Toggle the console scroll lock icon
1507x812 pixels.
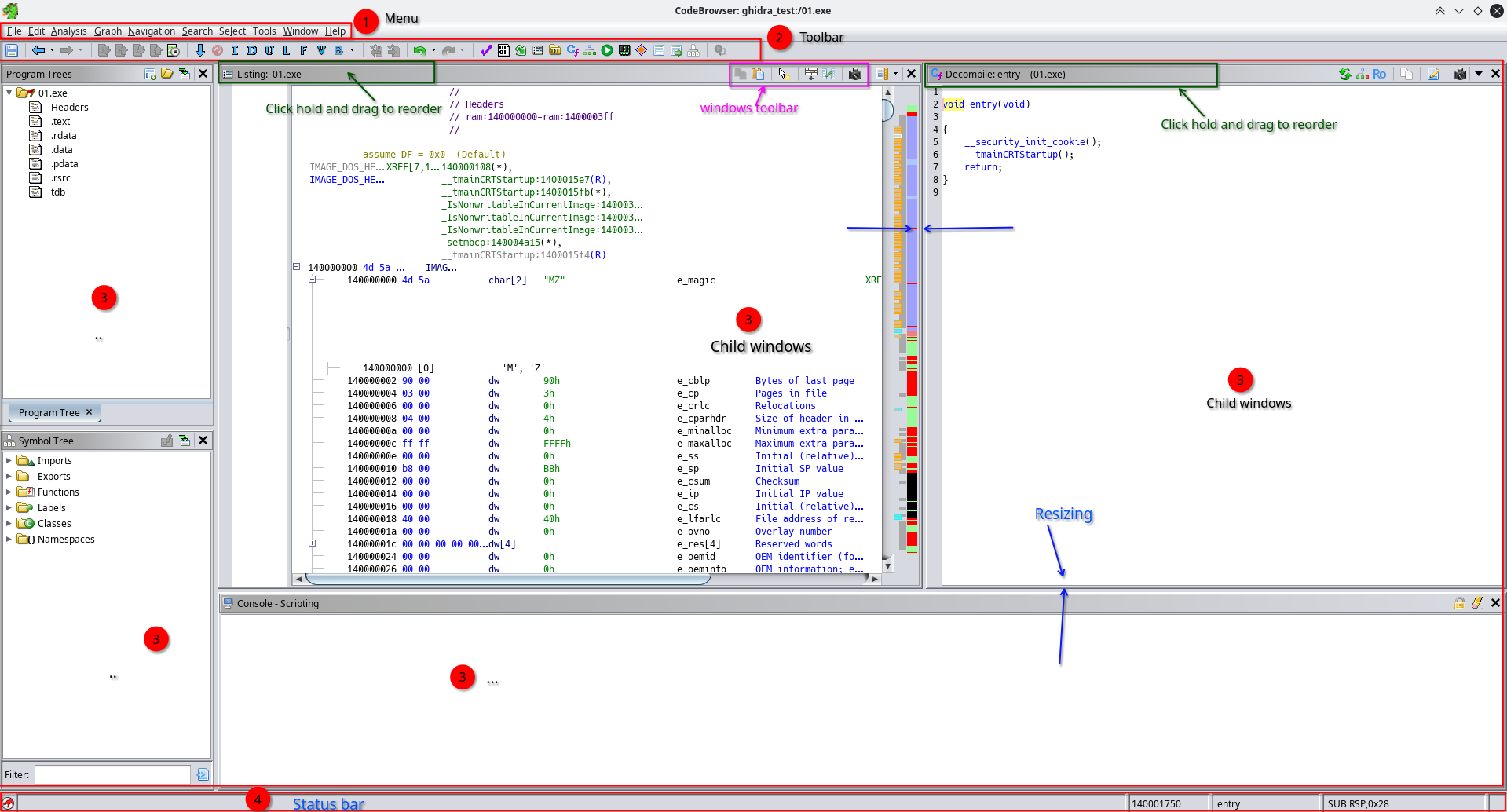pyautogui.click(x=1460, y=603)
